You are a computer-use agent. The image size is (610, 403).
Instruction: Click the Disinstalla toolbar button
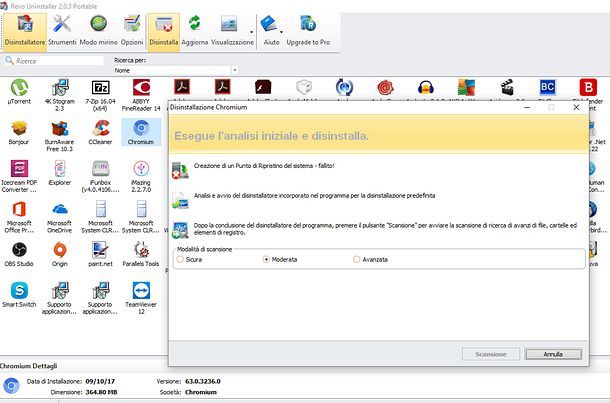pyautogui.click(x=164, y=32)
